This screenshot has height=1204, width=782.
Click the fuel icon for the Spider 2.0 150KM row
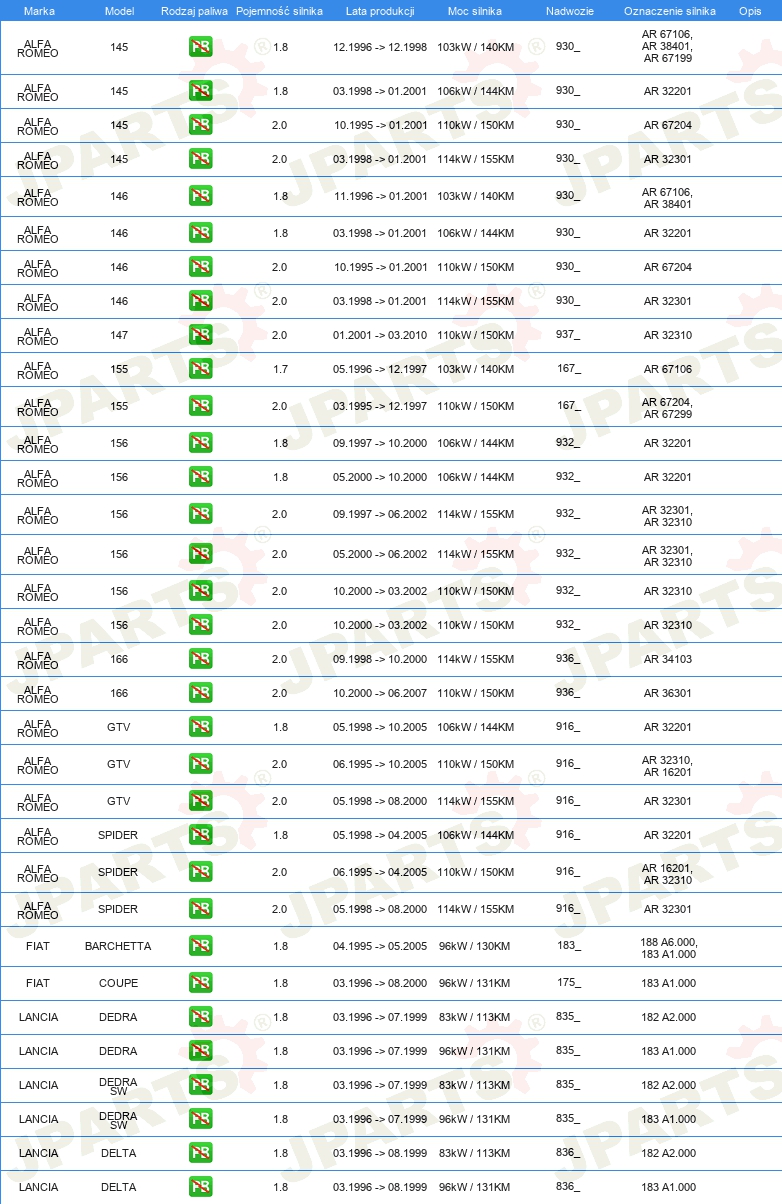[201, 872]
